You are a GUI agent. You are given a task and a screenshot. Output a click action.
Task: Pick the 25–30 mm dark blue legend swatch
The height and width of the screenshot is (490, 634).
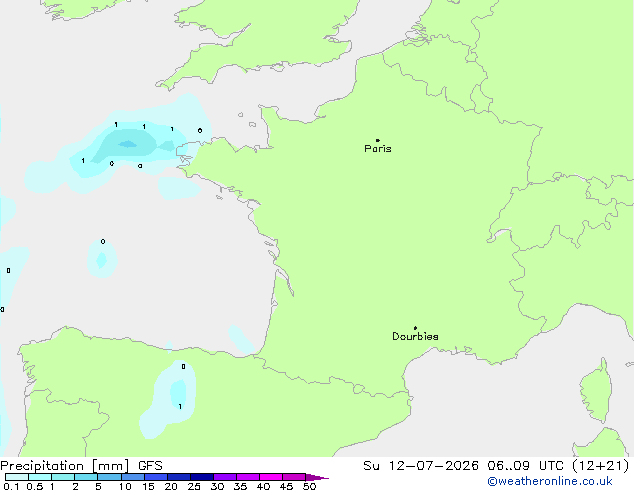click(202, 477)
